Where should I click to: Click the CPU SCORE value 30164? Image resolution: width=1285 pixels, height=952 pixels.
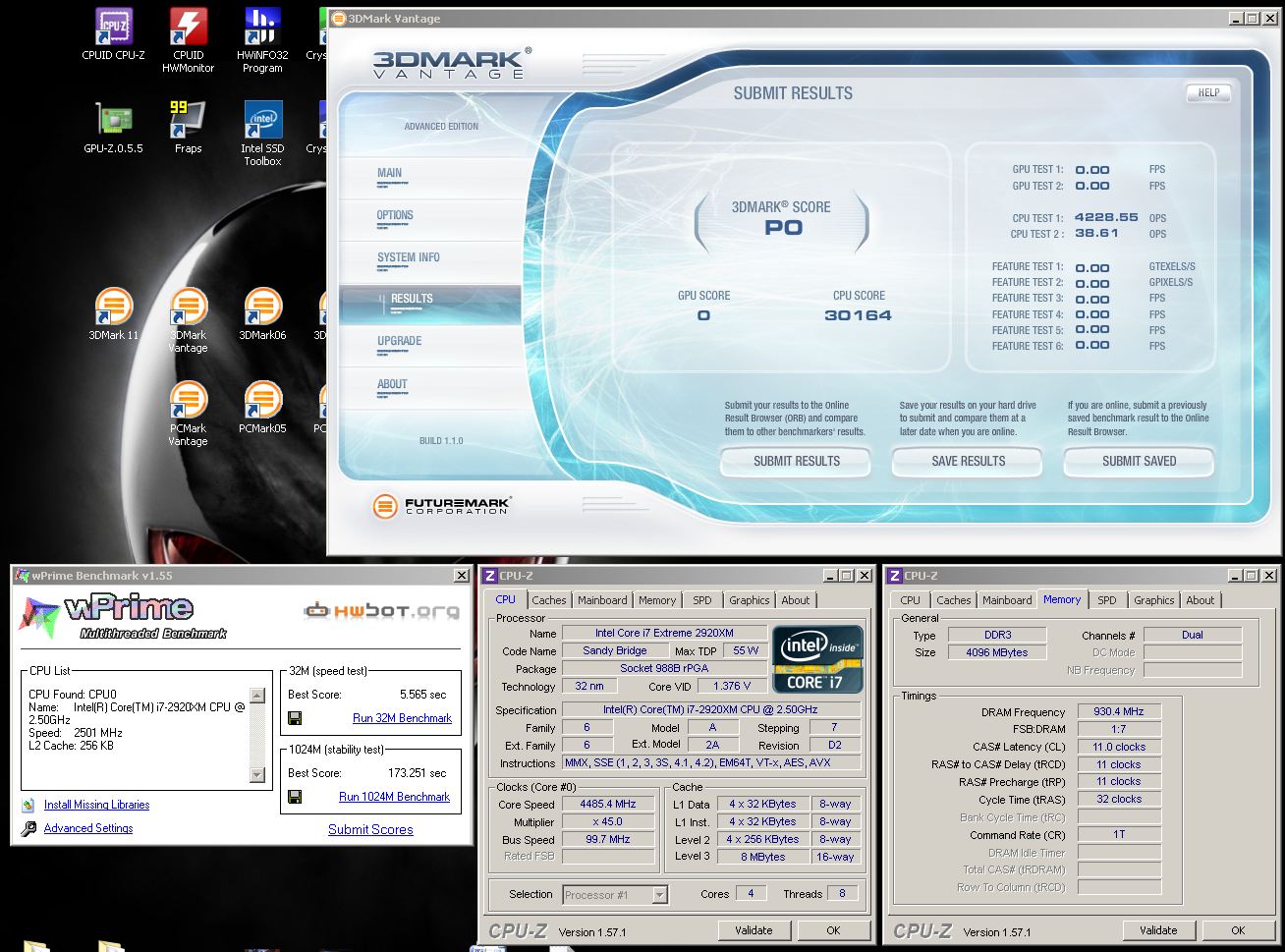click(859, 315)
